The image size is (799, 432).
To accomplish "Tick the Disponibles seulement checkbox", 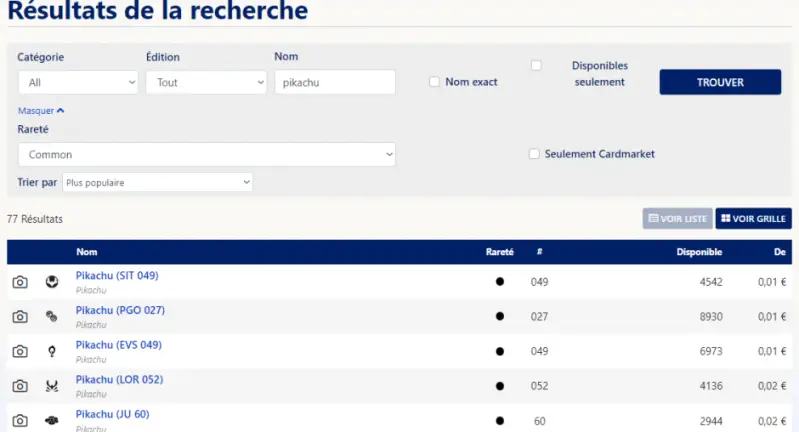I will pyautogui.click(x=536, y=65).
